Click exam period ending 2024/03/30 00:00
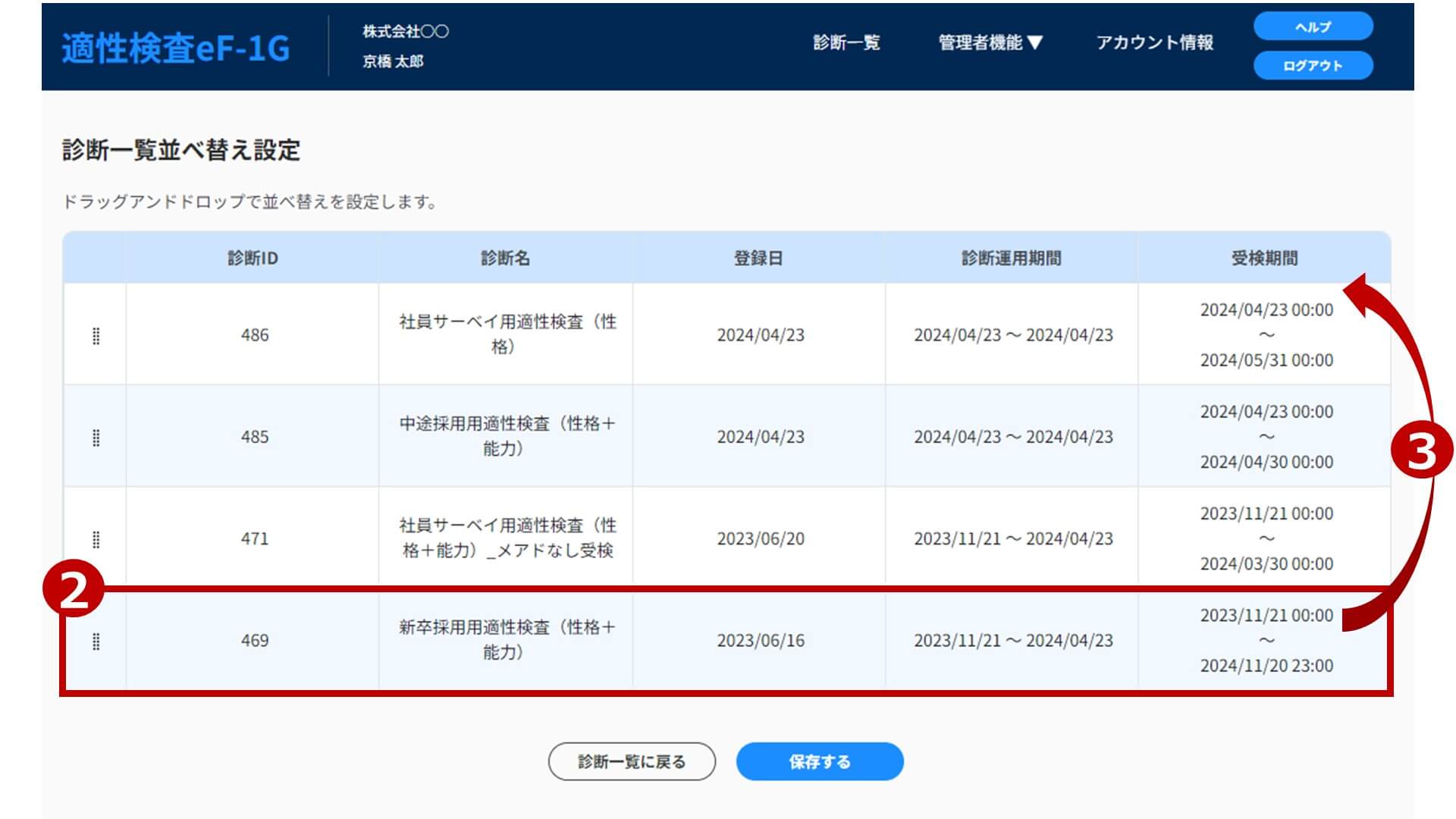This screenshot has height=819, width=1456. (x=1266, y=538)
